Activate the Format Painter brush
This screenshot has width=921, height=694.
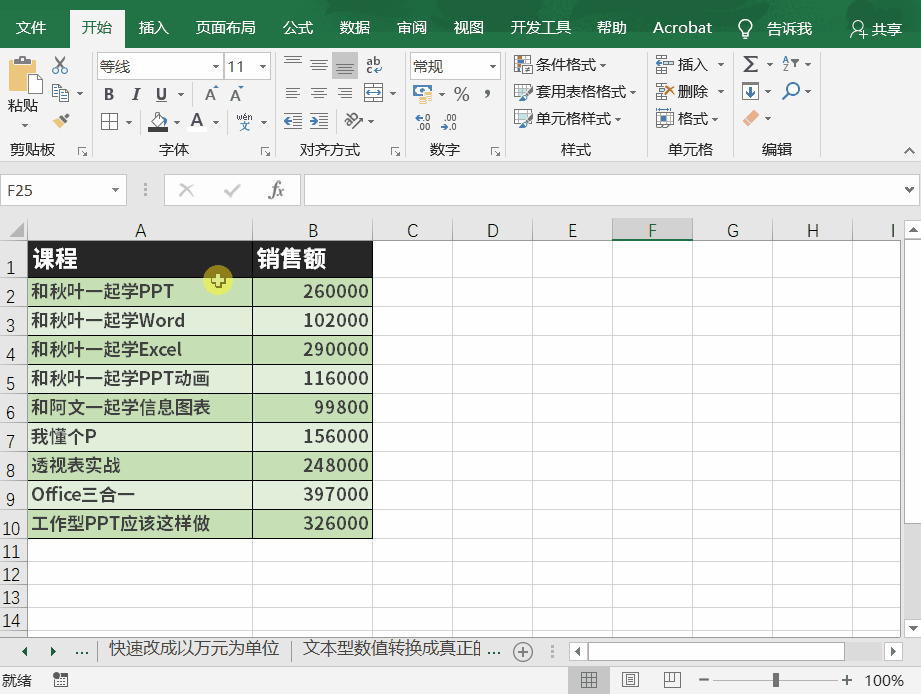tap(61, 120)
